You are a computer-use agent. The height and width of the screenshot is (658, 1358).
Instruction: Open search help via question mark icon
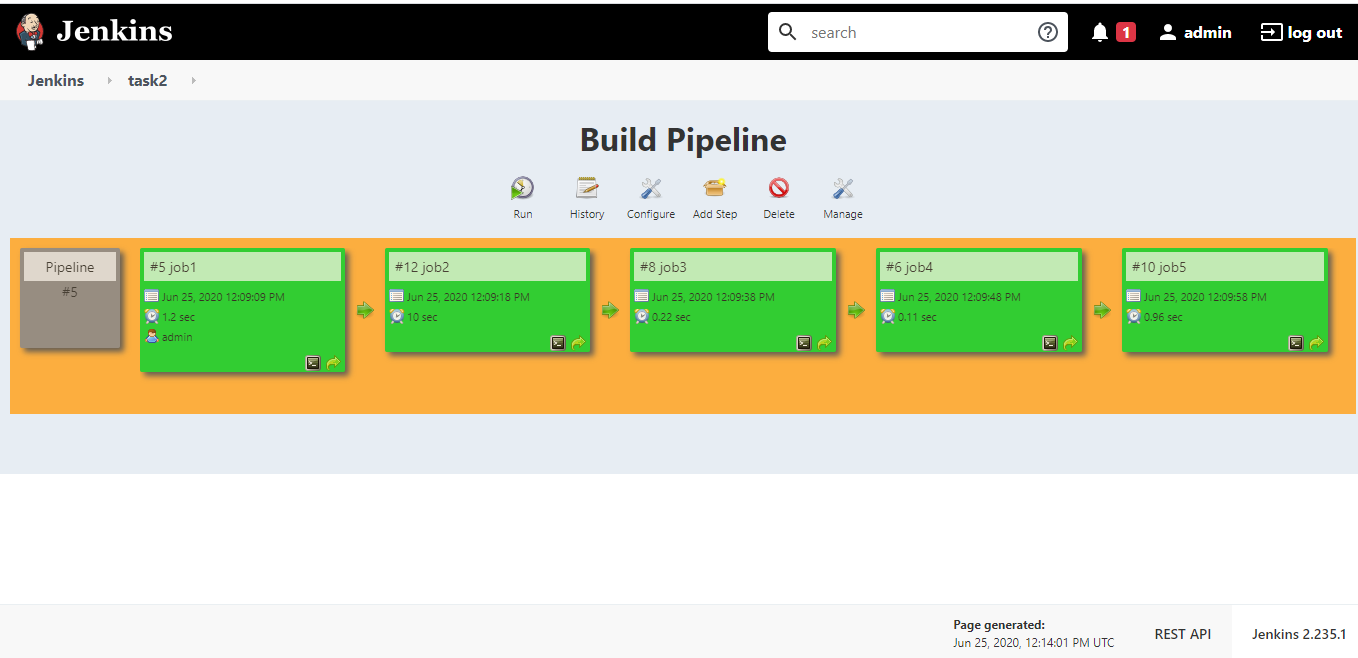1048,31
